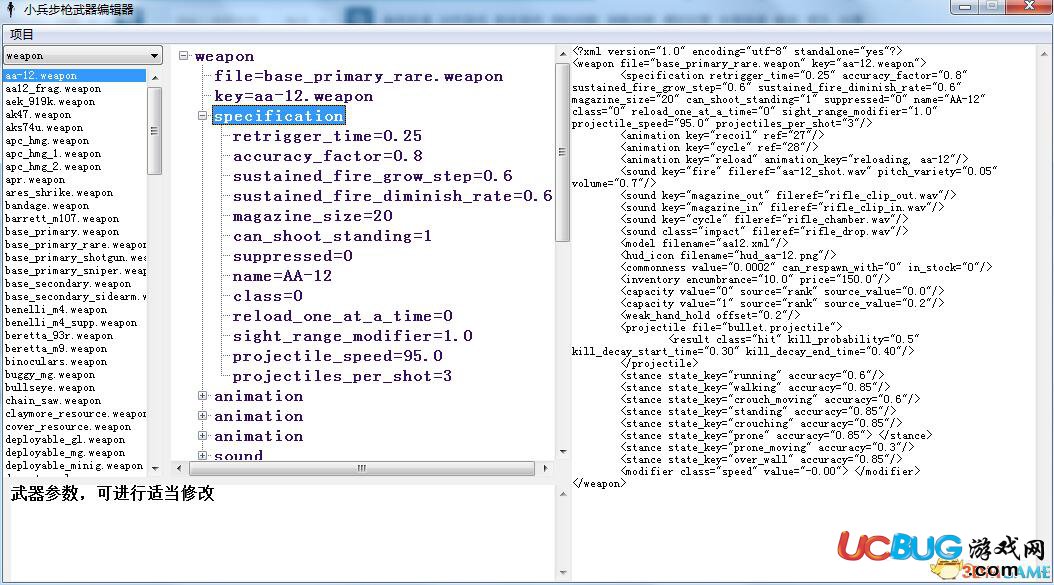Select deployable_mg.weapon in the list

point(65,453)
